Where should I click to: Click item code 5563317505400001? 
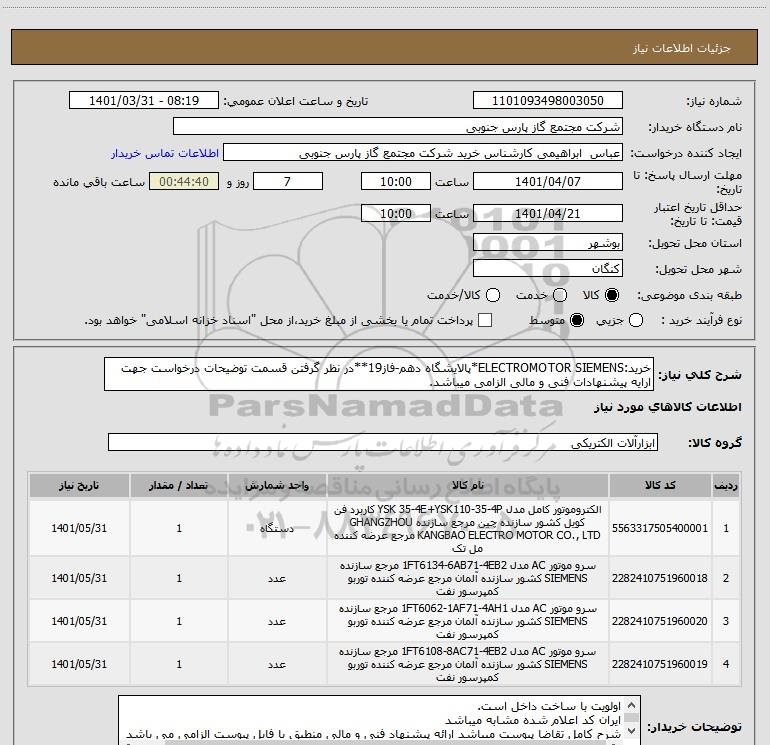[x=660, y=528]
